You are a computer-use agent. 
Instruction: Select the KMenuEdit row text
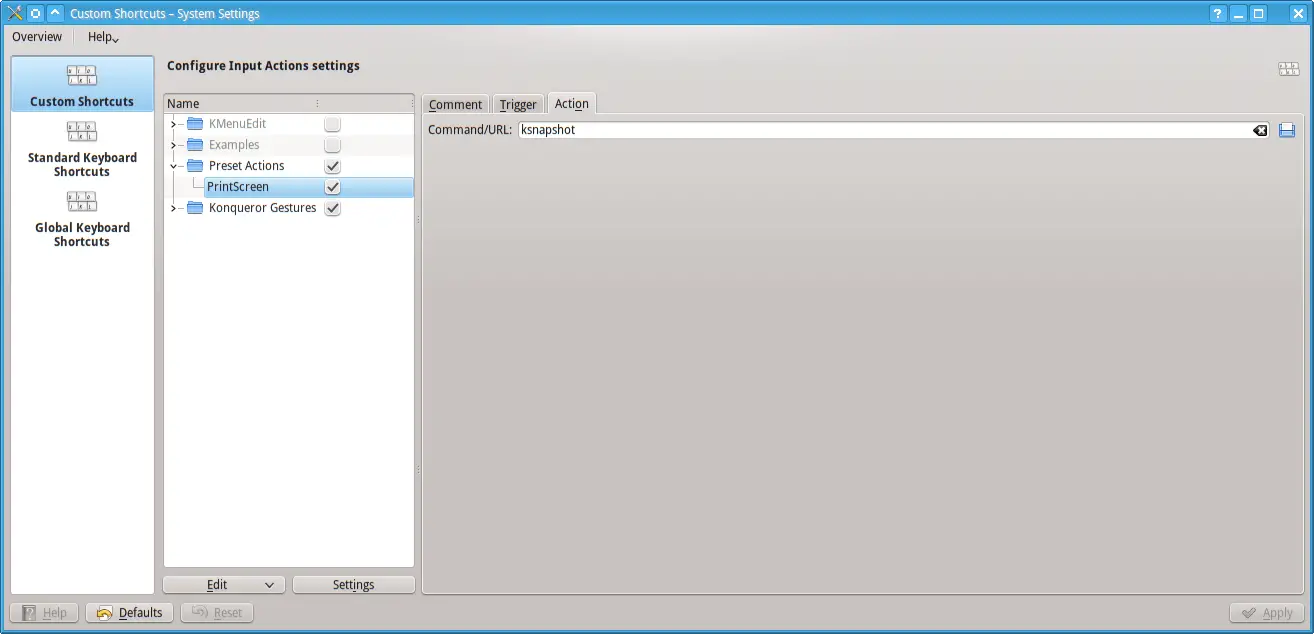point(237,124)
